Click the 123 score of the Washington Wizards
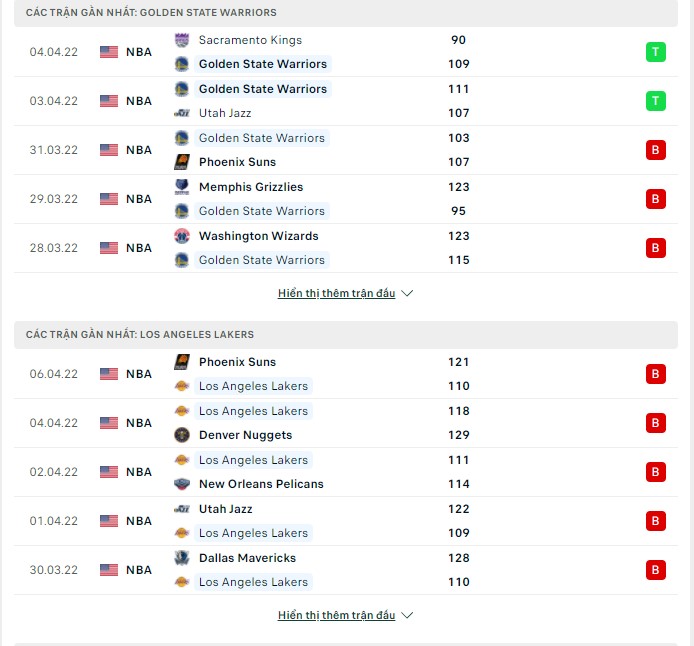This screenshot has width=694, height=646. (458, 236)
